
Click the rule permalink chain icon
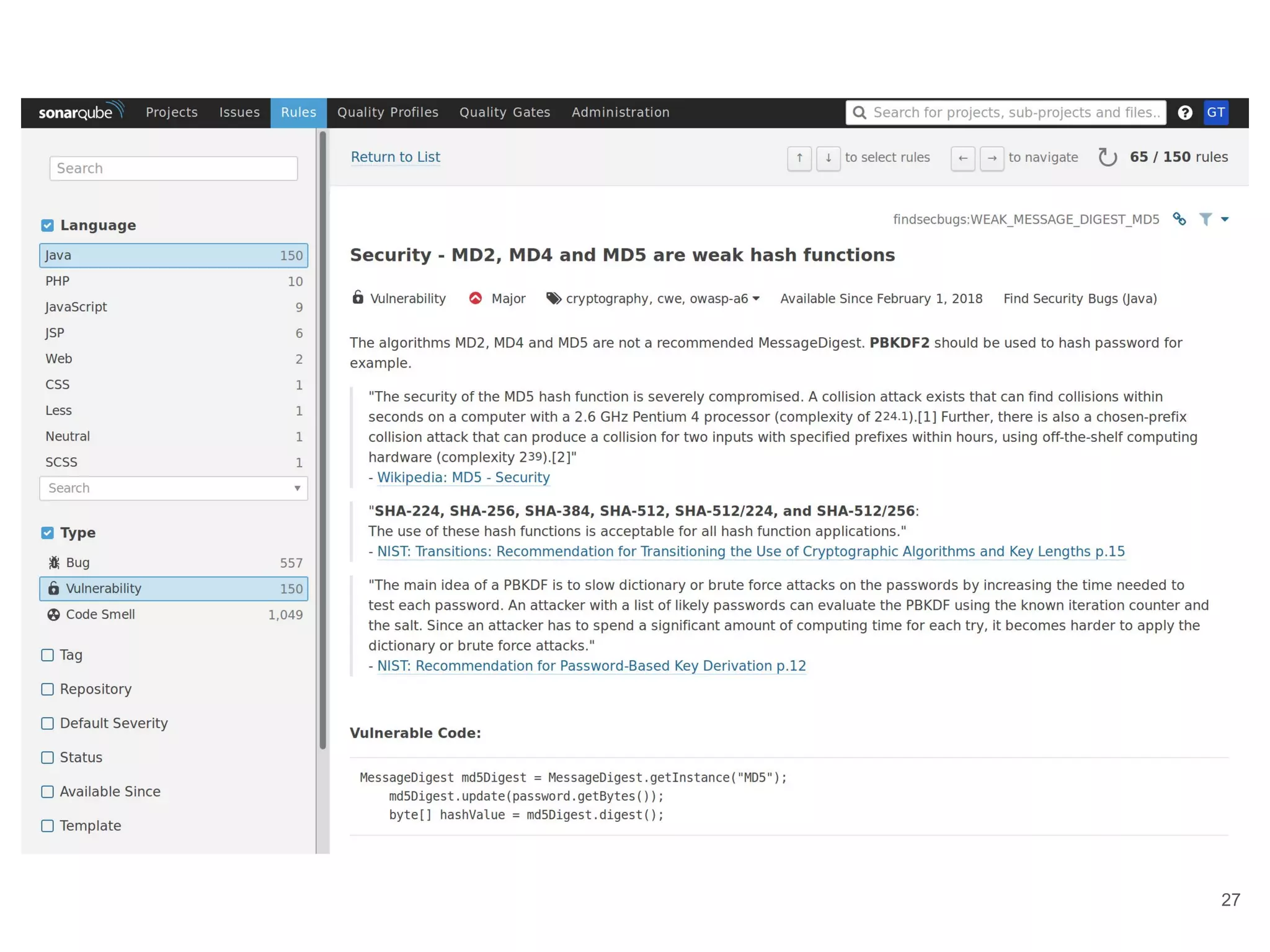(1179, 219)
